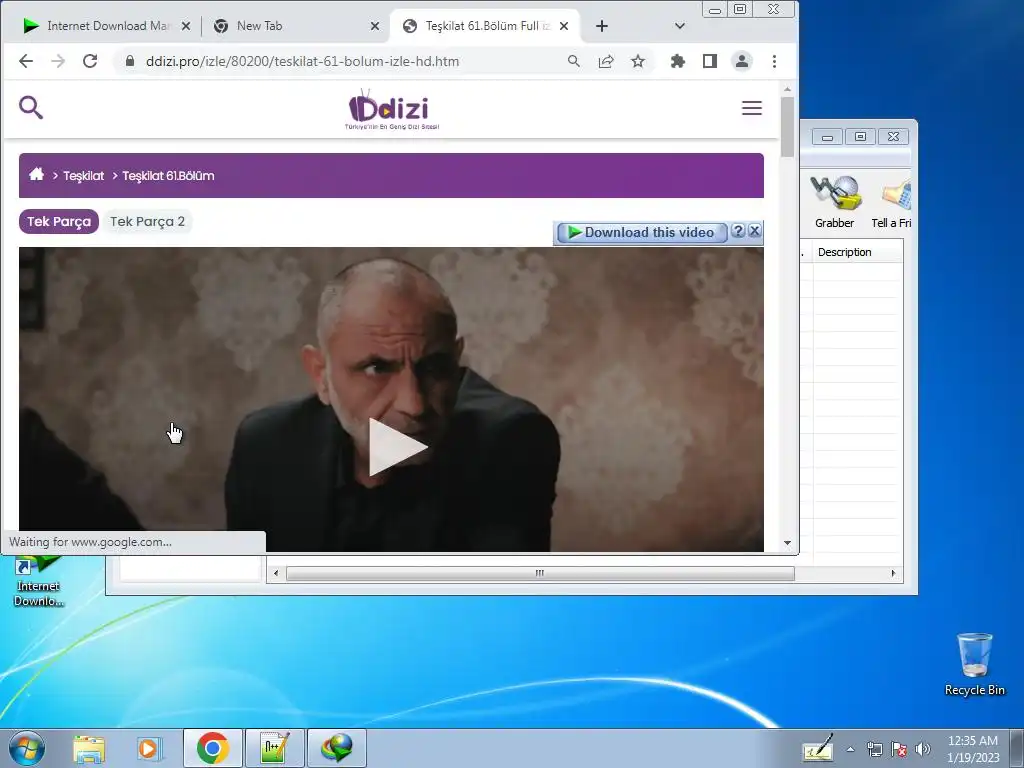This screenshot has height=768, width=1024.
Task: Click IDM horizontal scrollbar thumb
Action: pyautogui.click(x=540, y=573)
